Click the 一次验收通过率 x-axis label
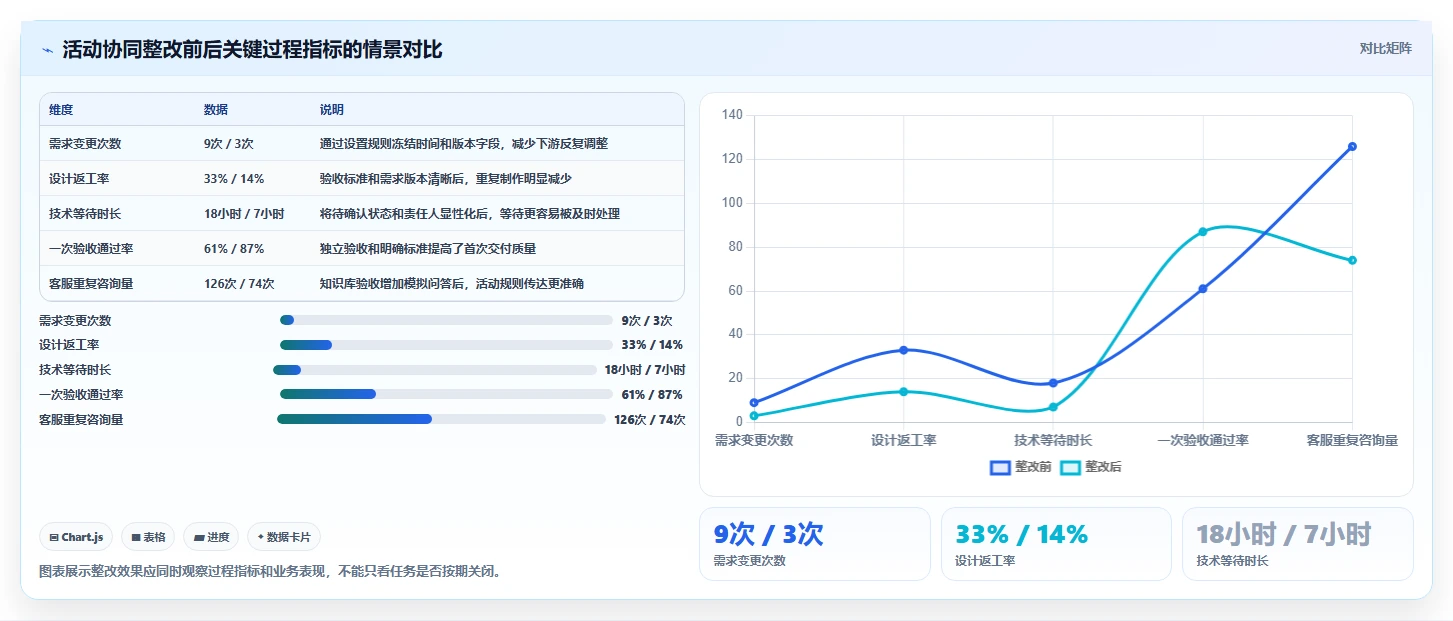This screenshot has height=621, width=1453. (1202, 440)
